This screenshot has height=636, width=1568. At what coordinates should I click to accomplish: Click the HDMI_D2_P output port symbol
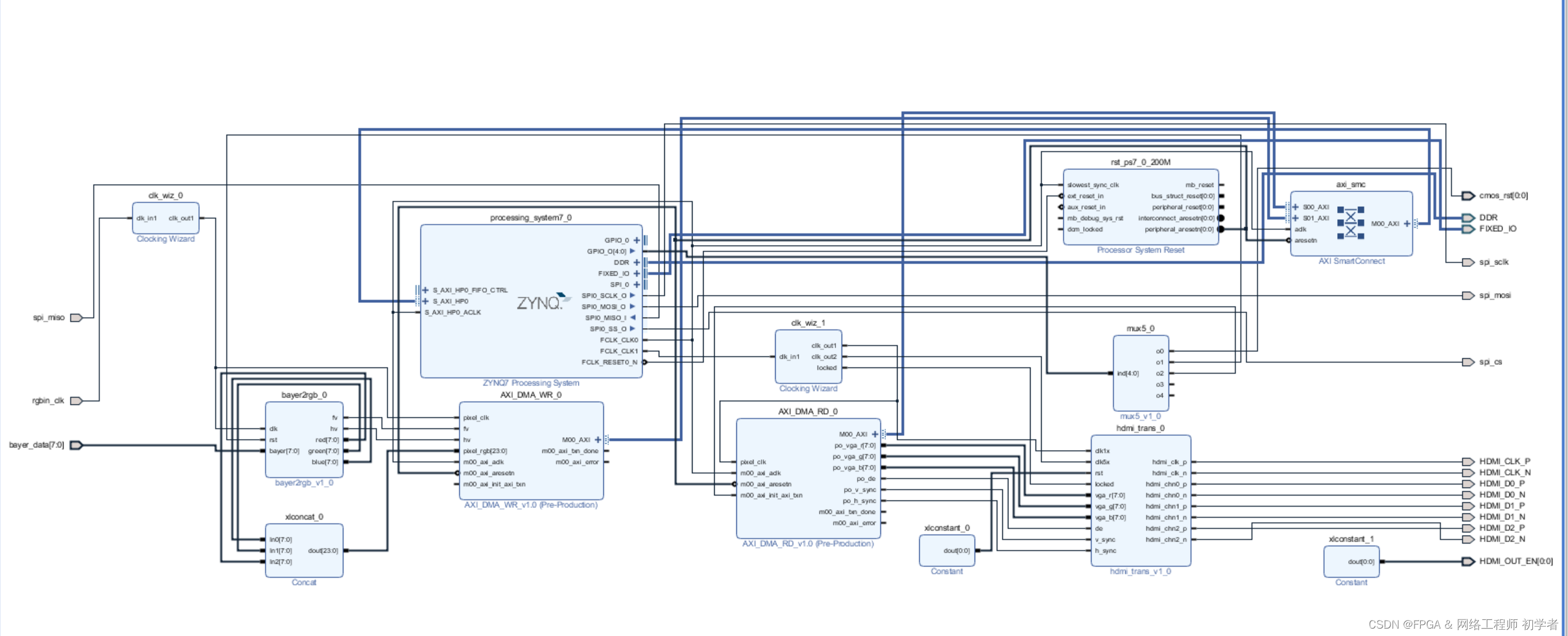[x=1468, y=528]
